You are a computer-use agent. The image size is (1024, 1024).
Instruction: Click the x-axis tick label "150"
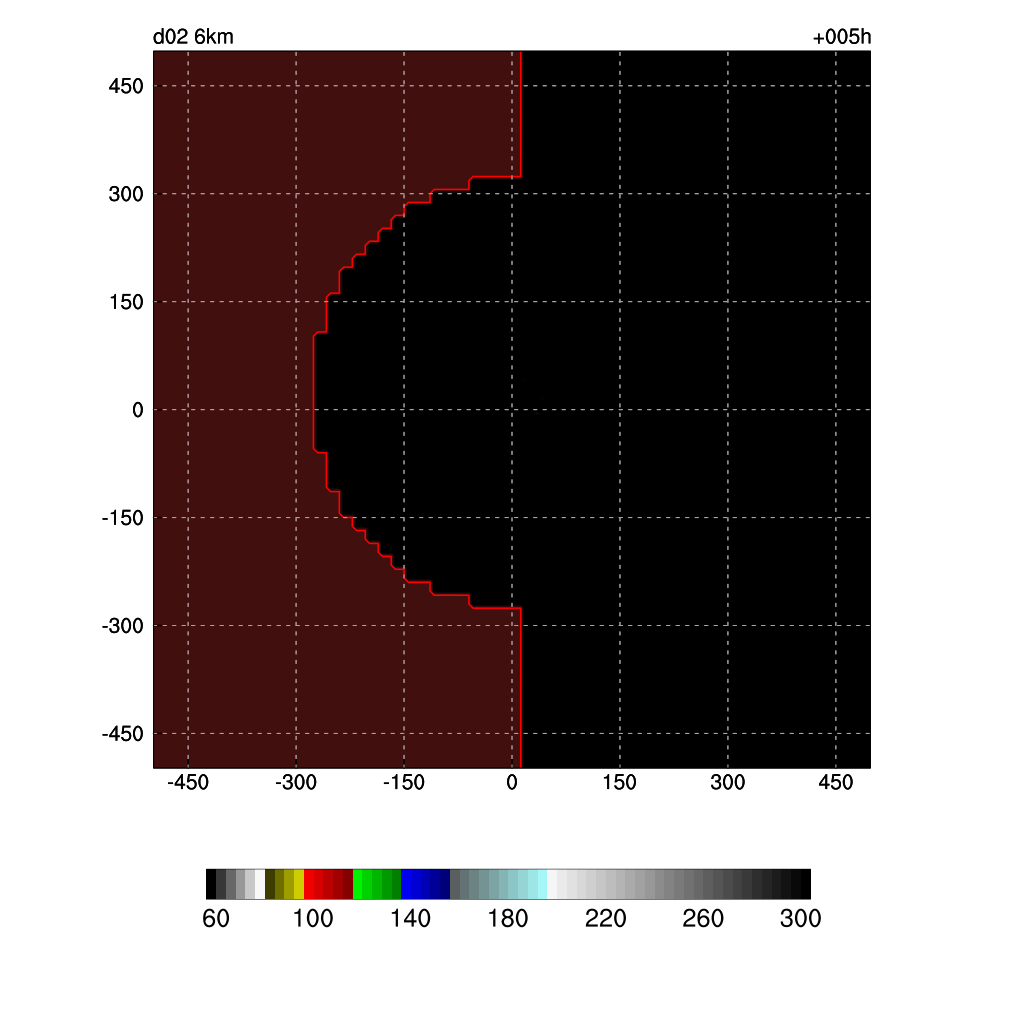pyautogui.click(x=620, y=783)
